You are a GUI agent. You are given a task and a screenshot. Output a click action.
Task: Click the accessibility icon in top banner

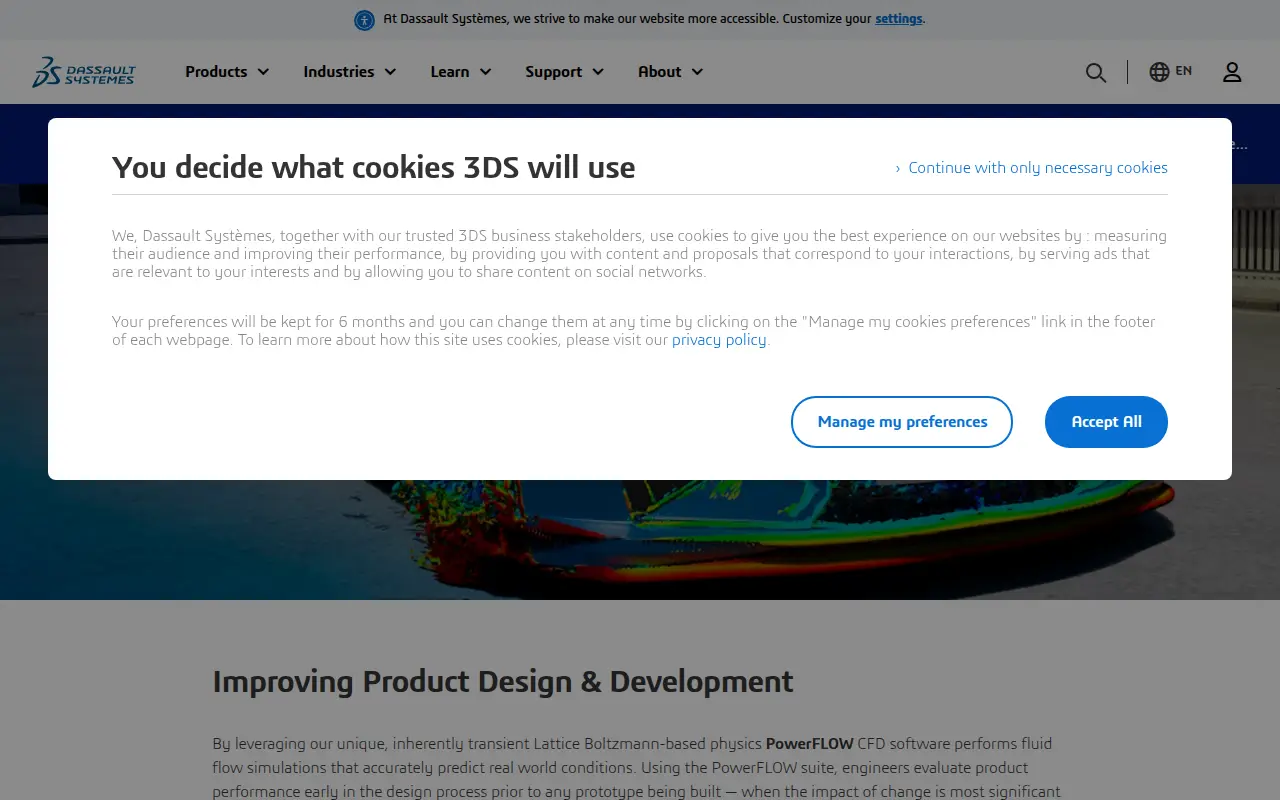coord(365,19)
